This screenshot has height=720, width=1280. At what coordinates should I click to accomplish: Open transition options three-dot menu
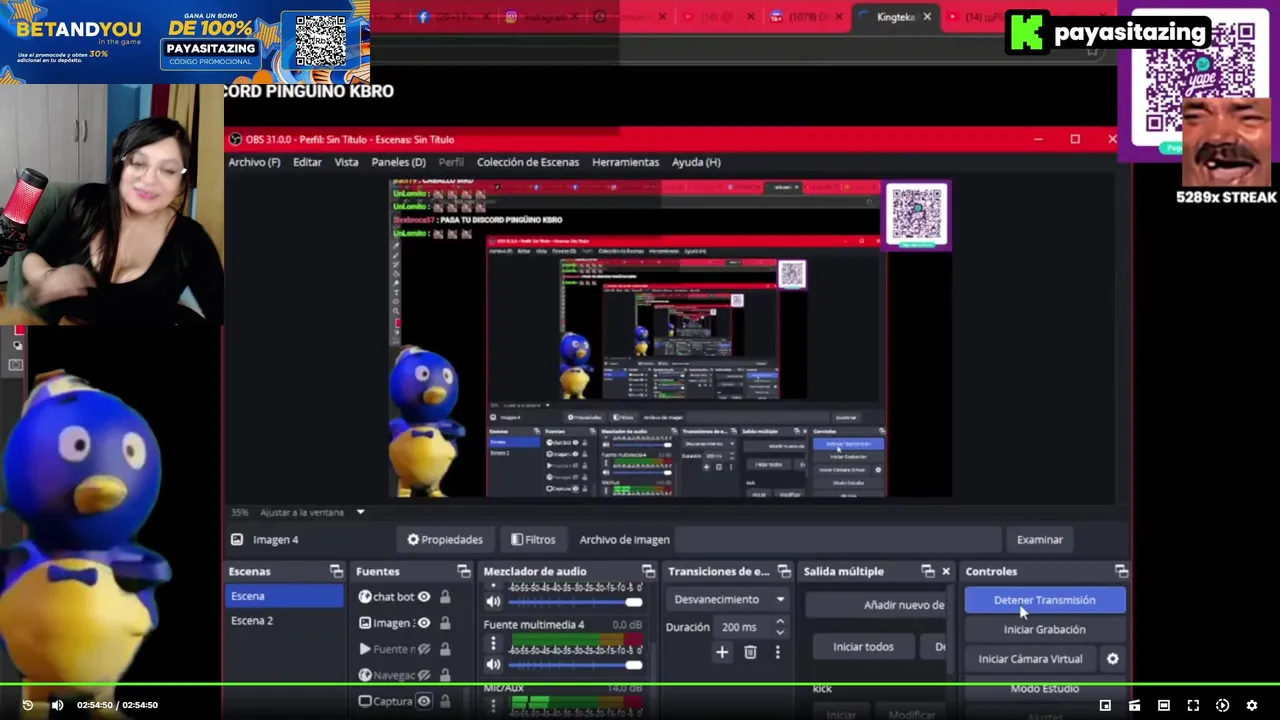tap(777, 652)
